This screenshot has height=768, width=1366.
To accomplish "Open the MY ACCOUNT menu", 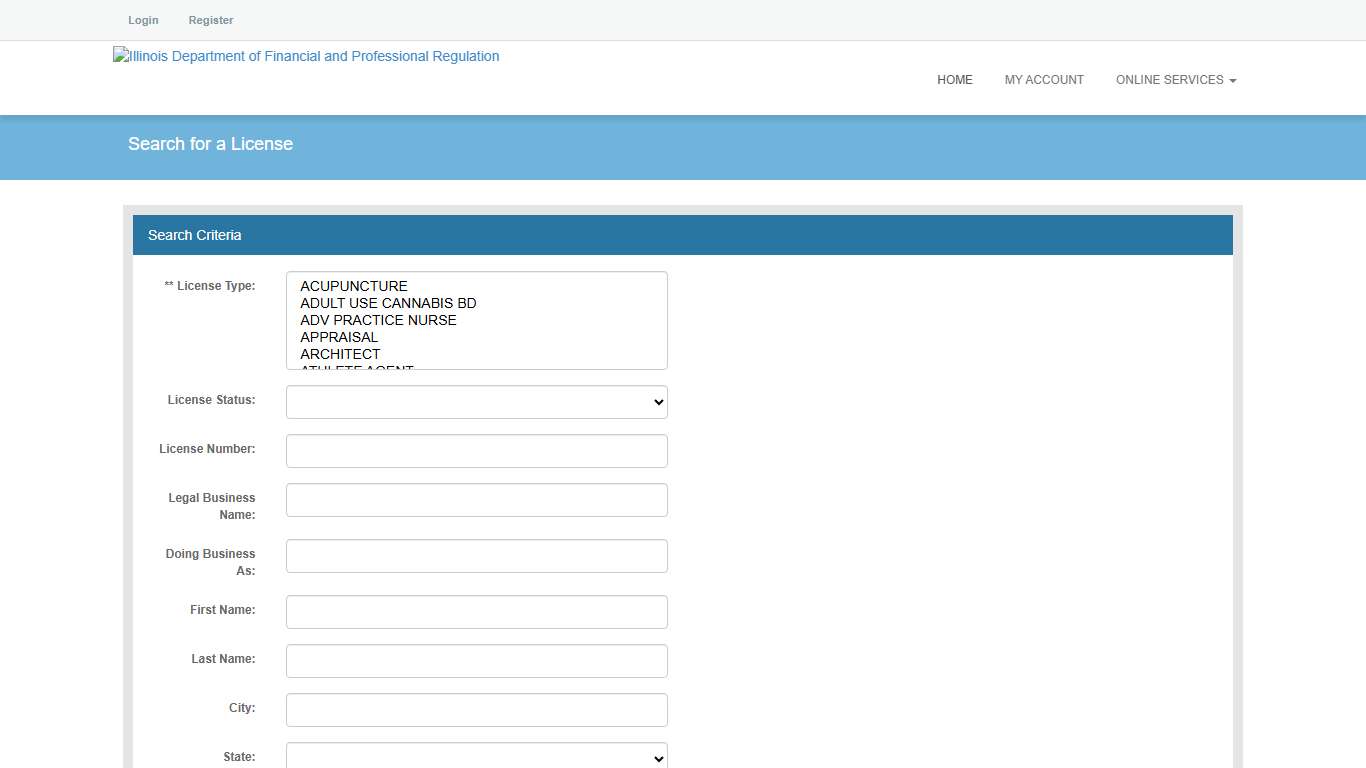I will tap(1044, 80).
